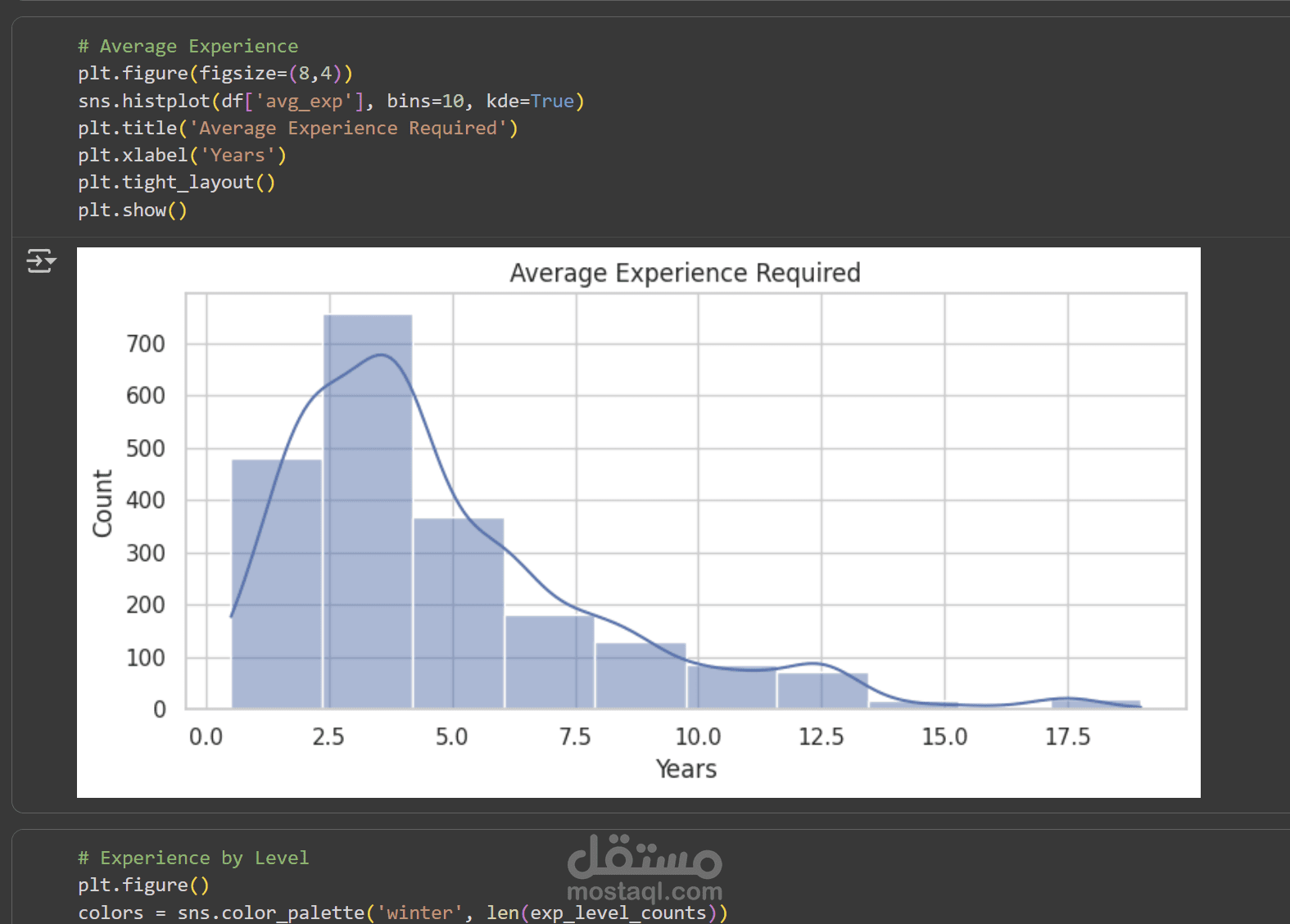
Task: Click the cell output toggle icon
Action: [40, 260]
